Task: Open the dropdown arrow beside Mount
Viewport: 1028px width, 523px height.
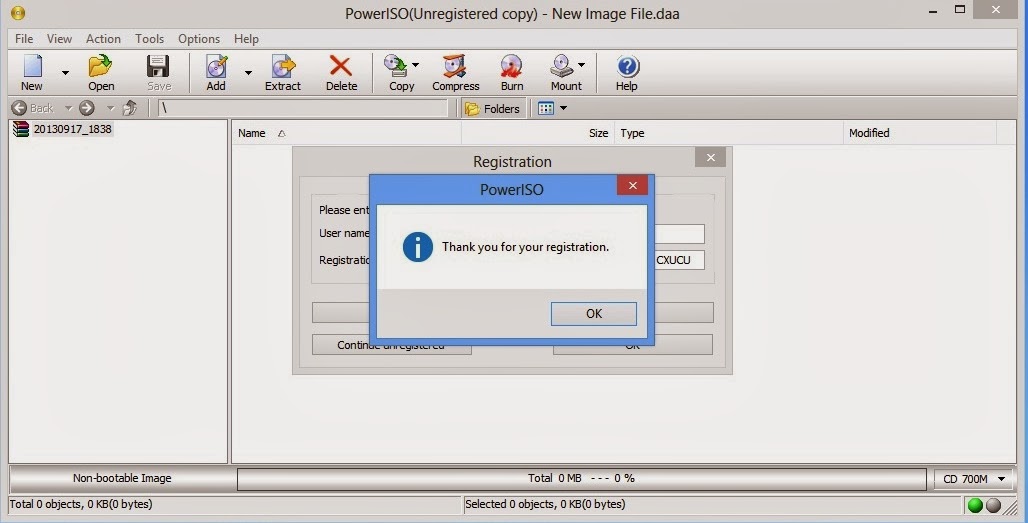Action: [582, 65]
